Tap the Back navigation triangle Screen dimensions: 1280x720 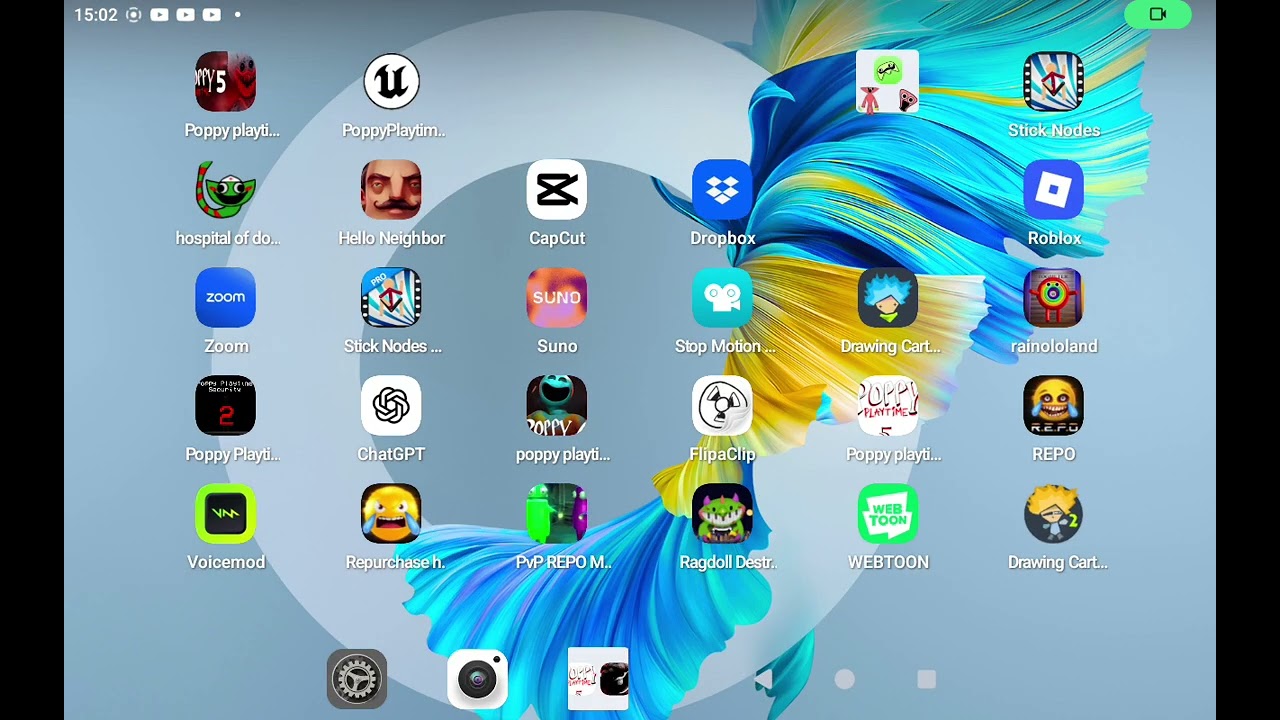[x=763, y=680]
